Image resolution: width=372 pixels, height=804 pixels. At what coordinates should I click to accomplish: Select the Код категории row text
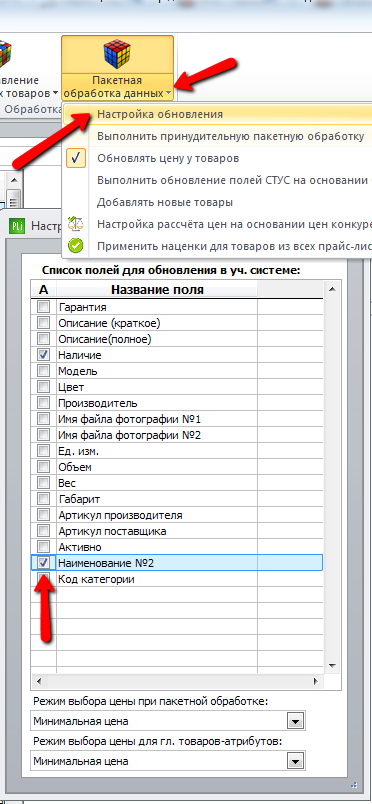click(96, 579)
